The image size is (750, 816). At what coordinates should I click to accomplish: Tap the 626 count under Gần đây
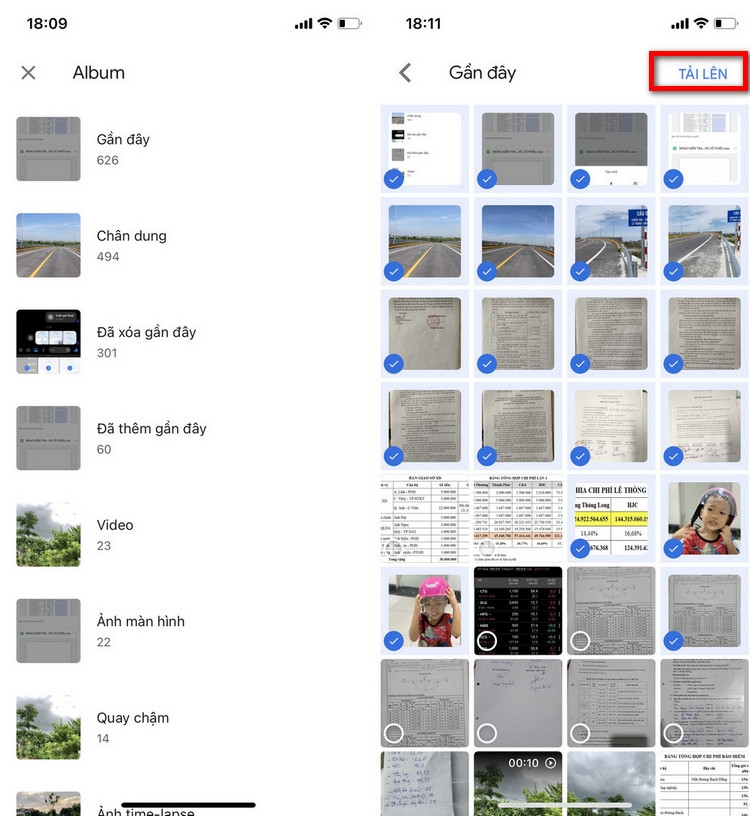(108, 160)
